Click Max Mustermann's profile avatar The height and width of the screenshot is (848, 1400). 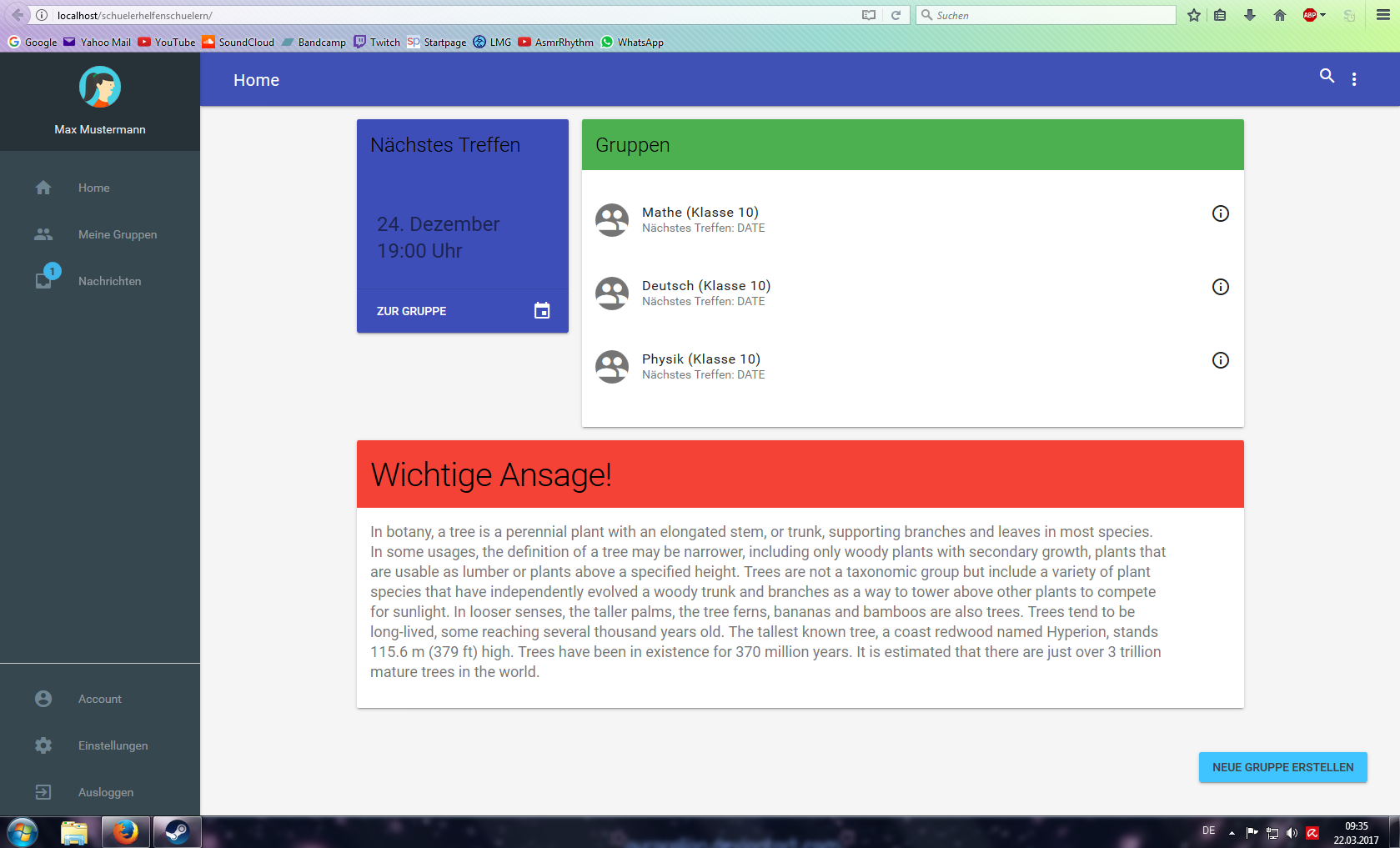[100, 87]
